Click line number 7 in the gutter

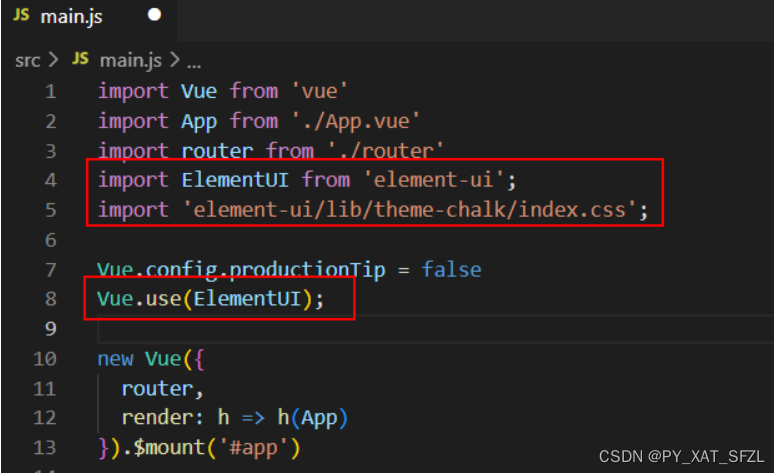tap(51, 270)
